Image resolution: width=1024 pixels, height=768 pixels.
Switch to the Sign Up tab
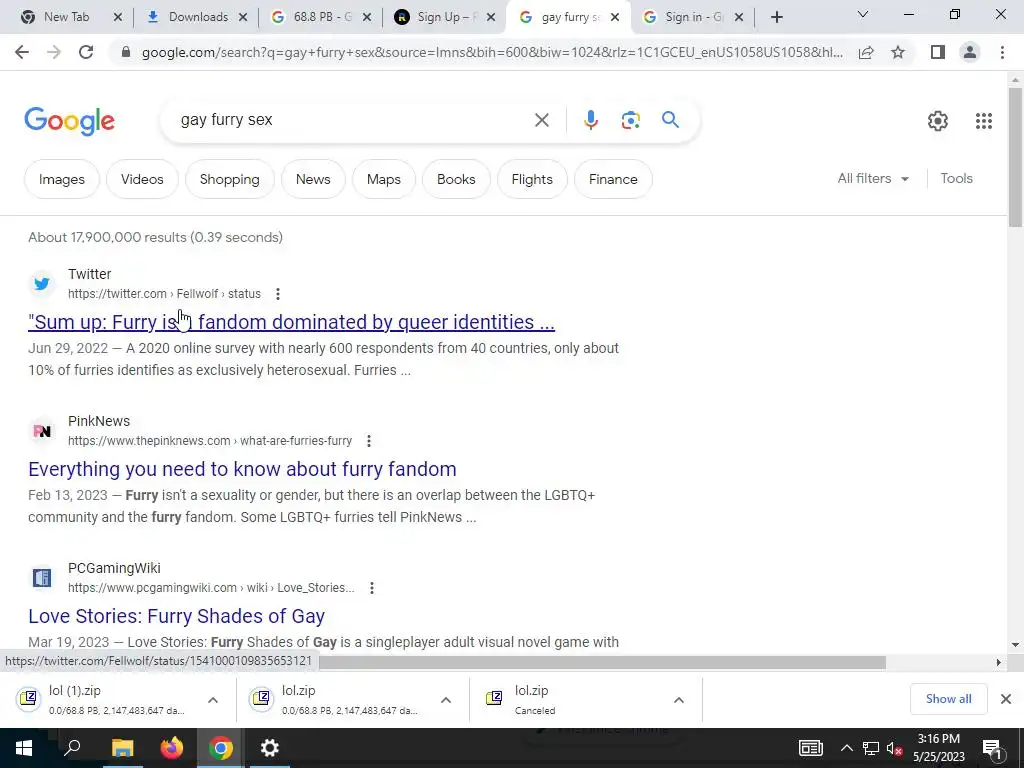(x=444, y=17)
